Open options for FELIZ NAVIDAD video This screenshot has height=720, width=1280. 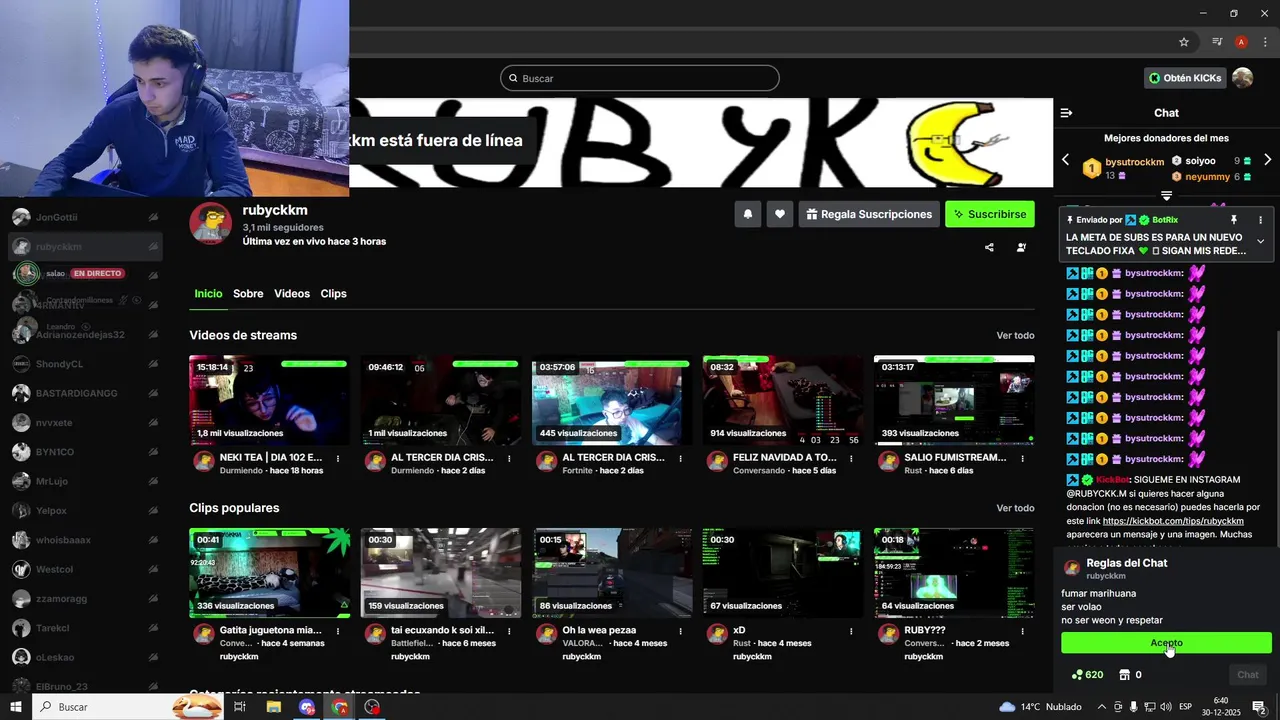(851, 458)
